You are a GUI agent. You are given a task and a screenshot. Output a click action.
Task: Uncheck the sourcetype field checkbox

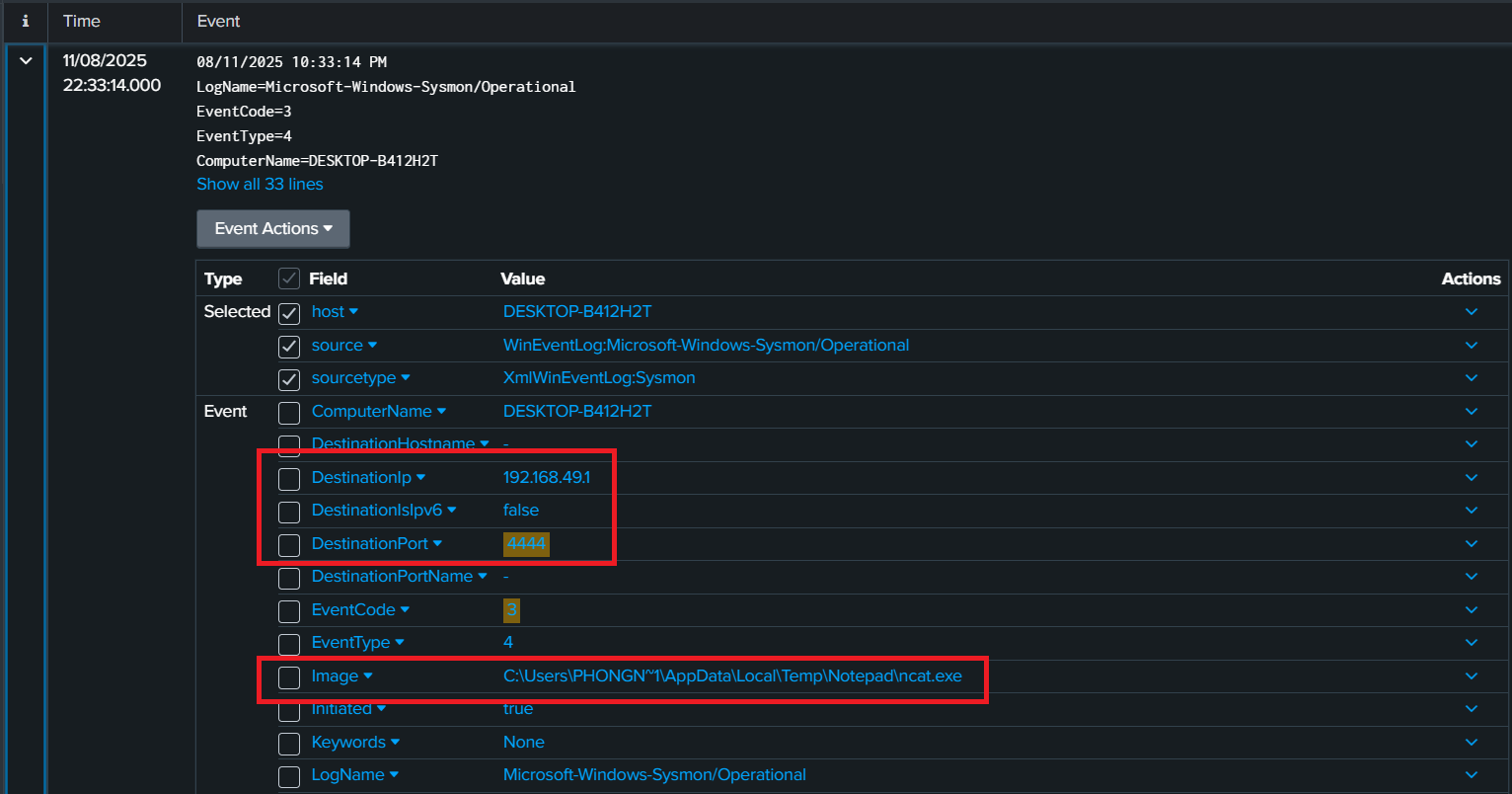pyautogui.click(x=289, y=379)
